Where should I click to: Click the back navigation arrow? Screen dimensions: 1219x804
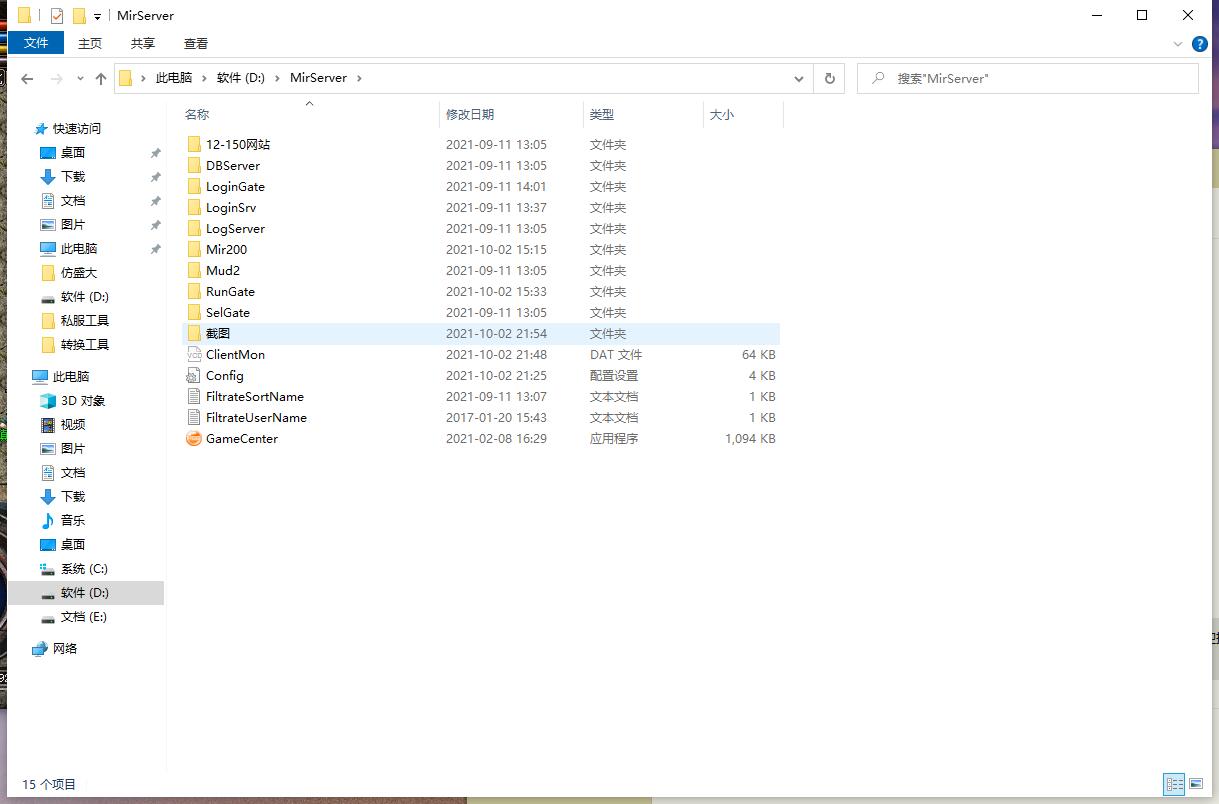point(27,78)
